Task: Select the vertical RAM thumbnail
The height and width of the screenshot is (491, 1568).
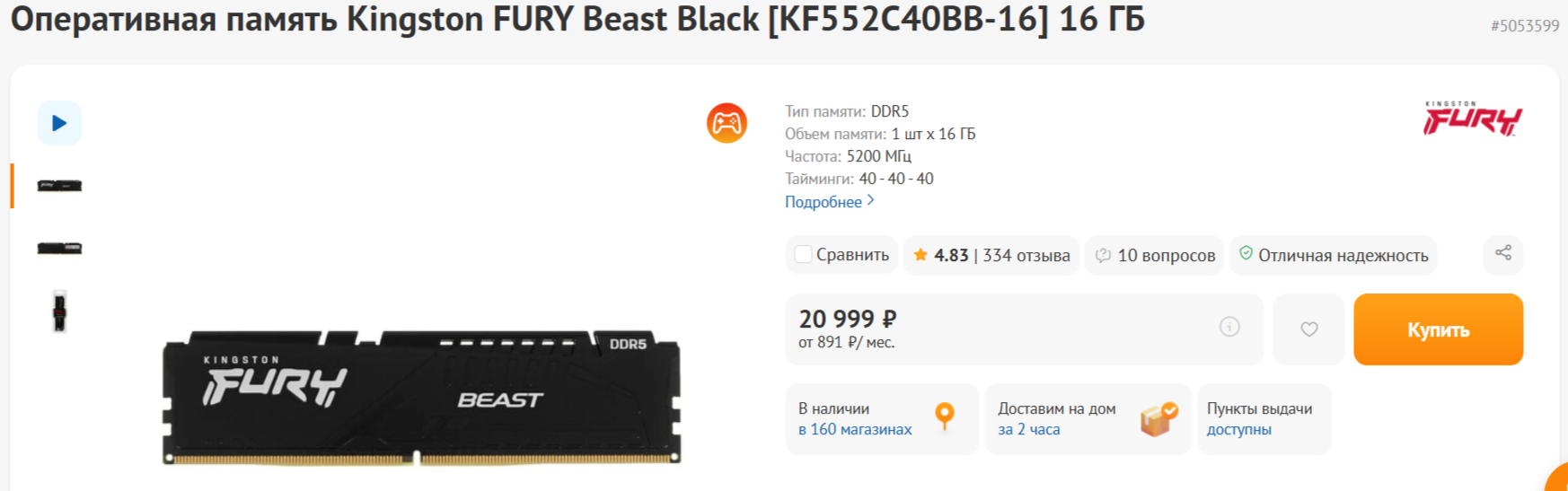Action: coord(59,311)
